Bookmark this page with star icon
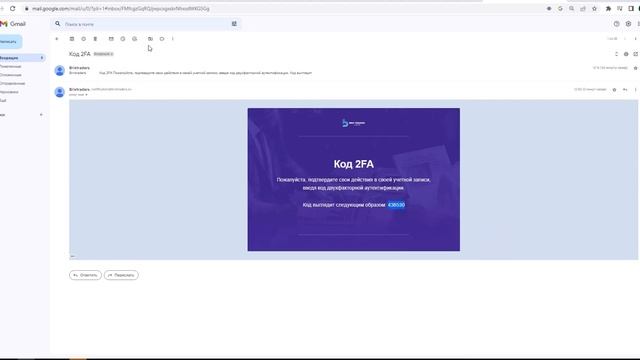640x360 pixels. click(594, 9)
